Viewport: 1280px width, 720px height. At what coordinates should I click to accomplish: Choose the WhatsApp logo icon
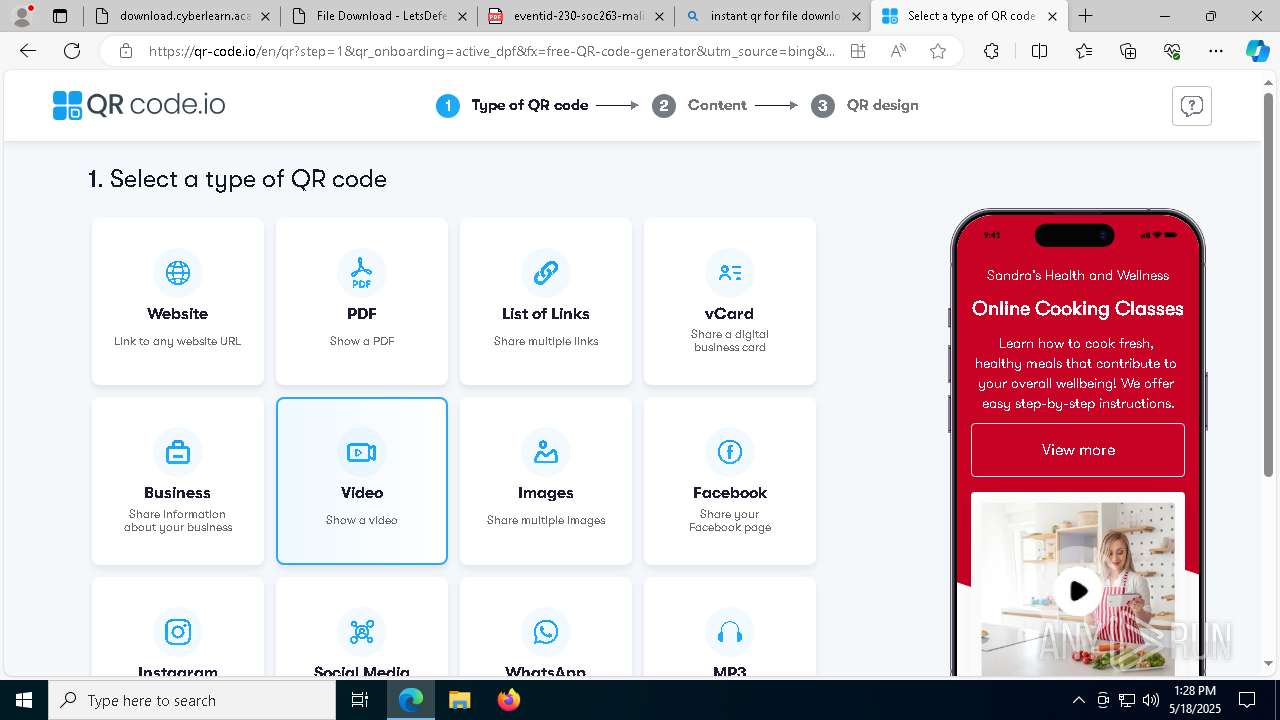pos(545,631)
